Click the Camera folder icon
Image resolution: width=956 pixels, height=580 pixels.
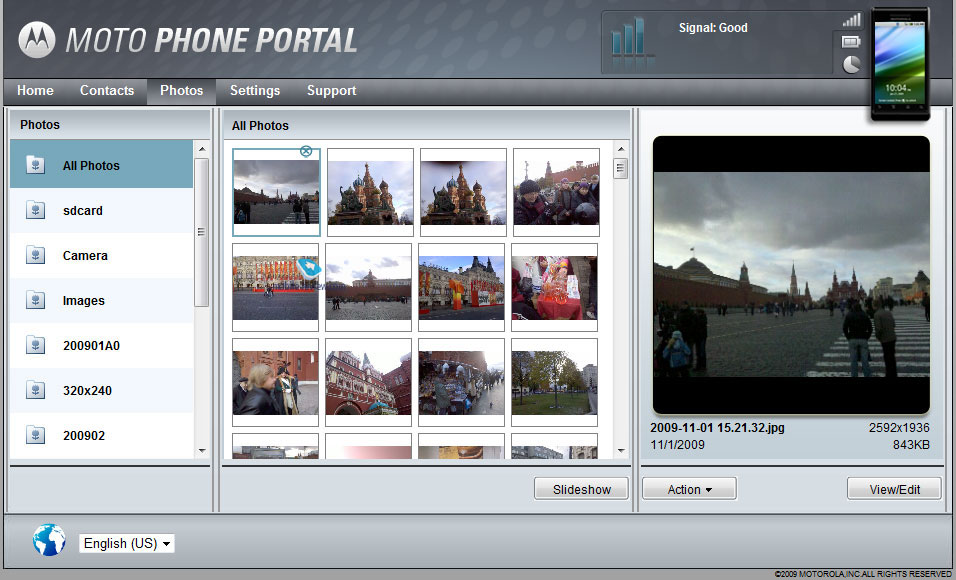coord(35,256)
